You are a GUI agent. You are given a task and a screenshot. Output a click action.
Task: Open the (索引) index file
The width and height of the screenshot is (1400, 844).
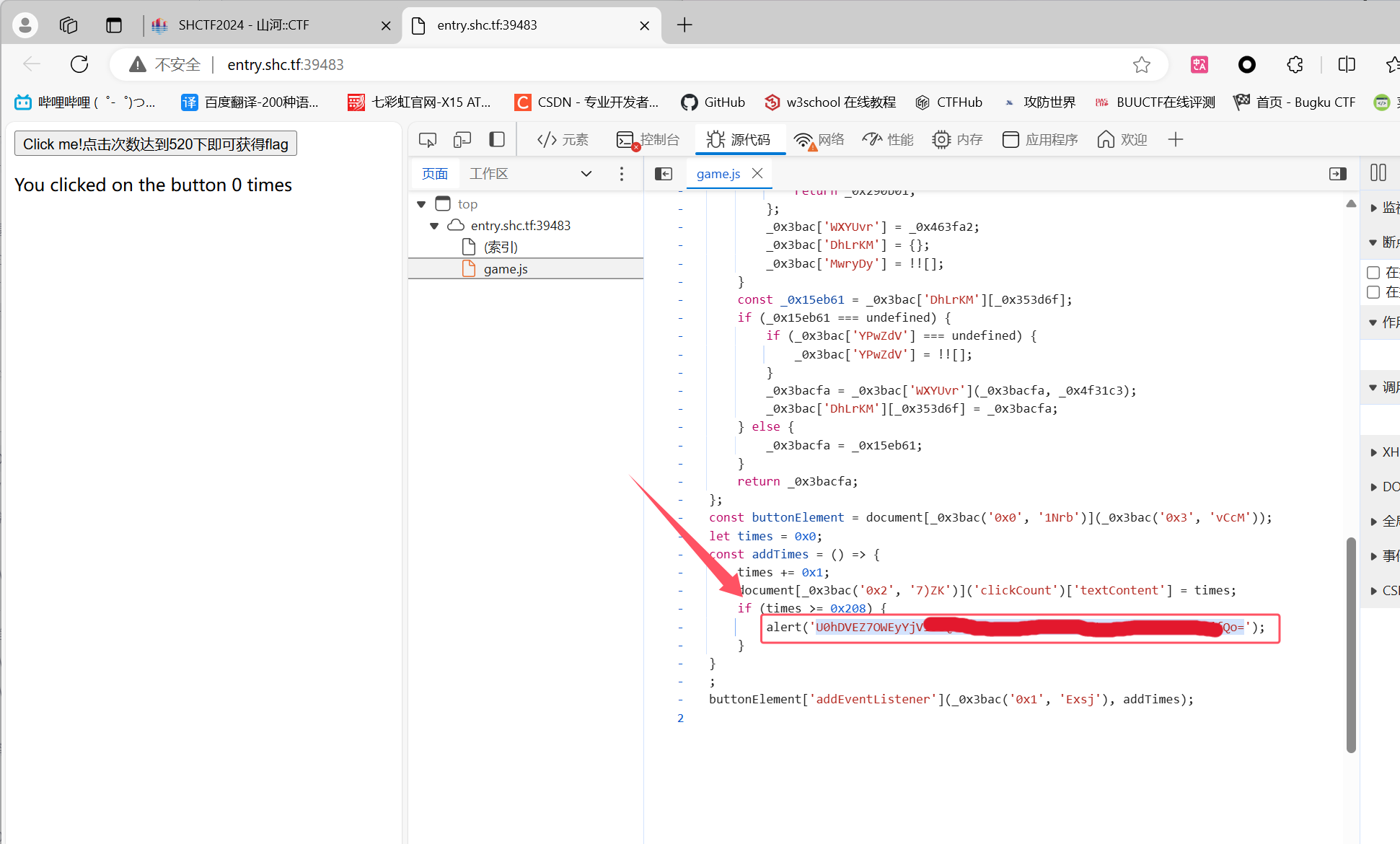click(x=501, y=247)
